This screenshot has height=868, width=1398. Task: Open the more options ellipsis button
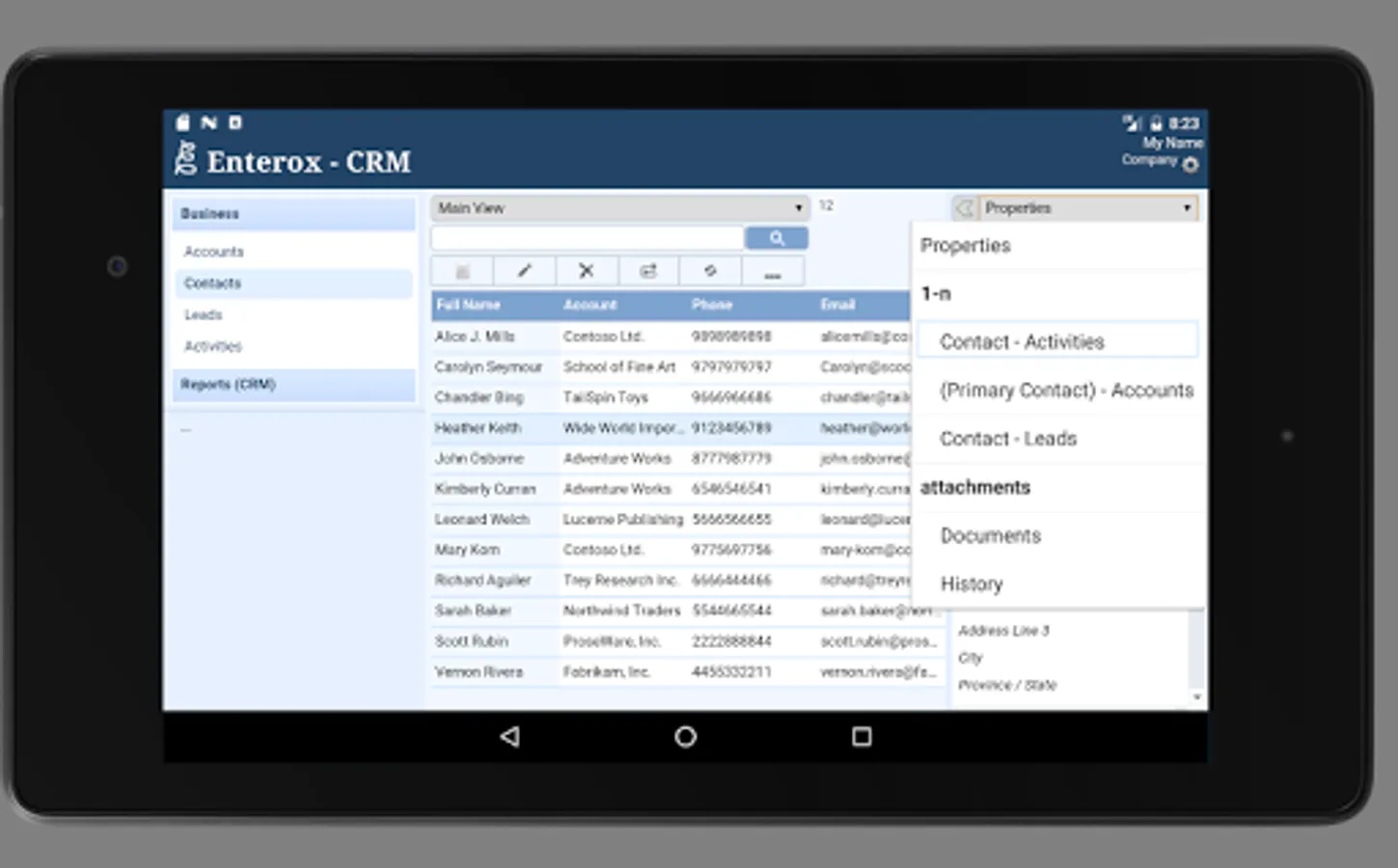pos(772,271)
